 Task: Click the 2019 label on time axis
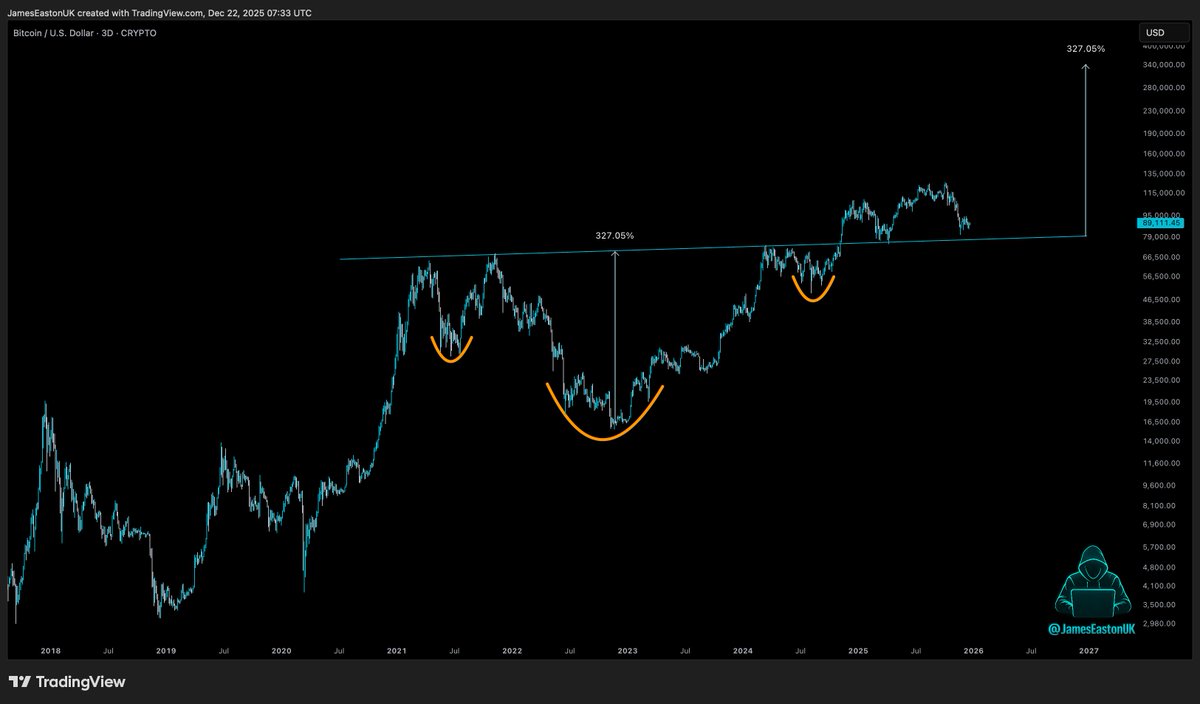[x=166, y=650]
